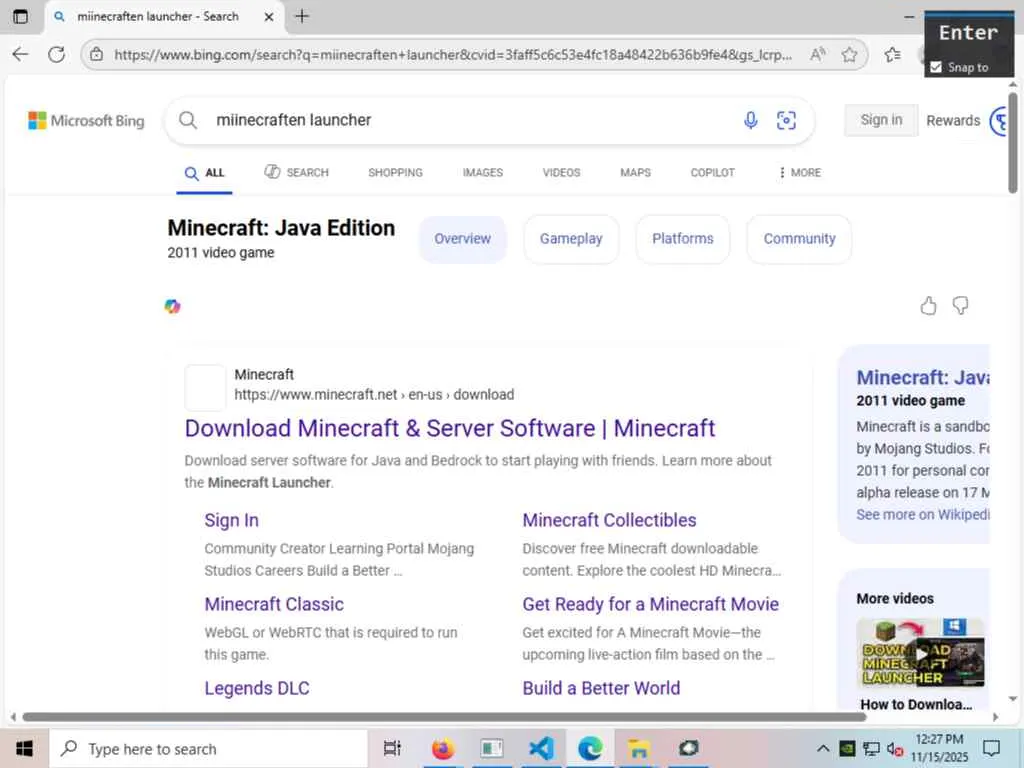Launch Firefox from taskbar
Viewport: 1024px width, 768px height.
click(x=443, y=748)
